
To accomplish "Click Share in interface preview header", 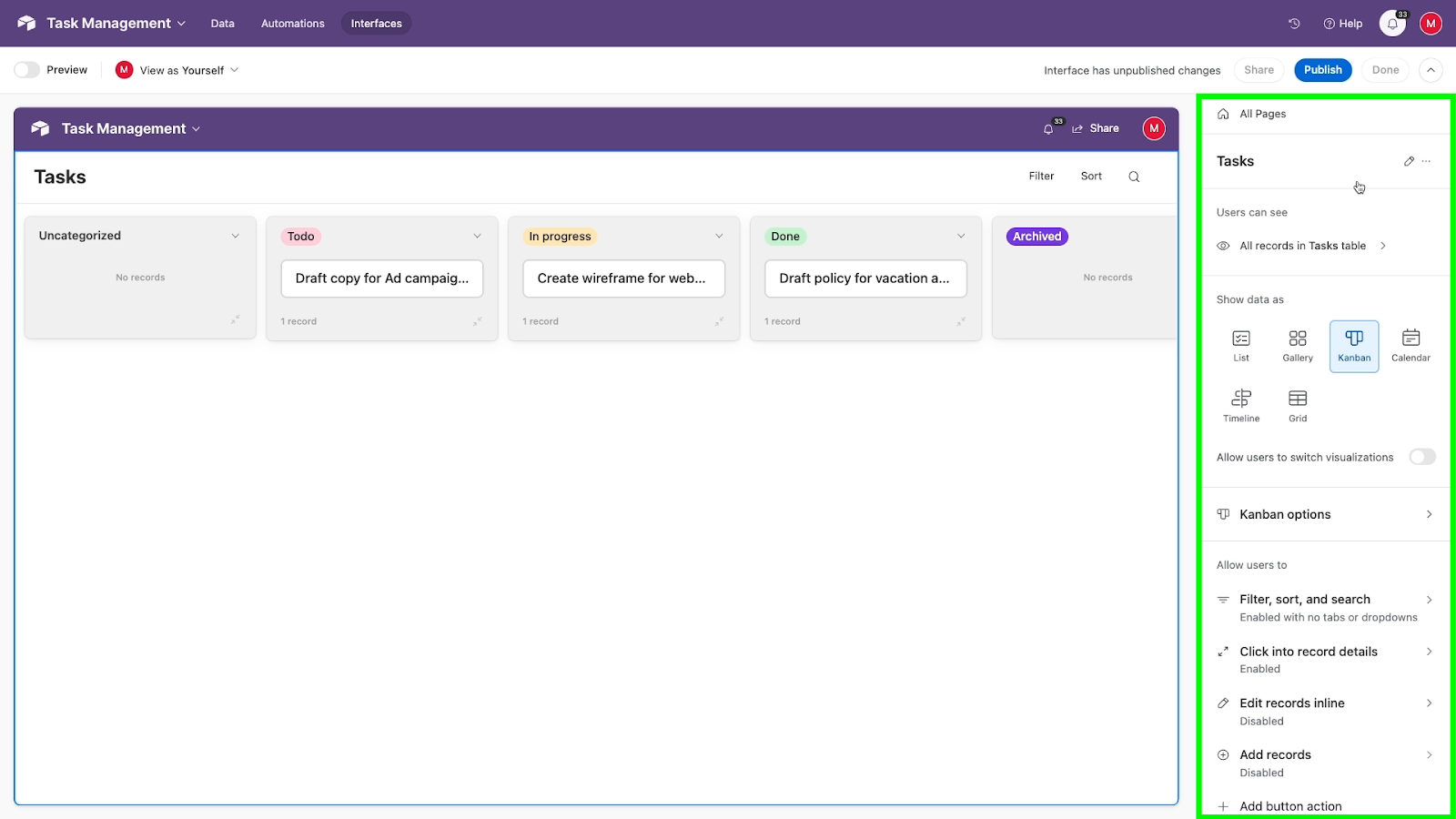I will 1096,128.
